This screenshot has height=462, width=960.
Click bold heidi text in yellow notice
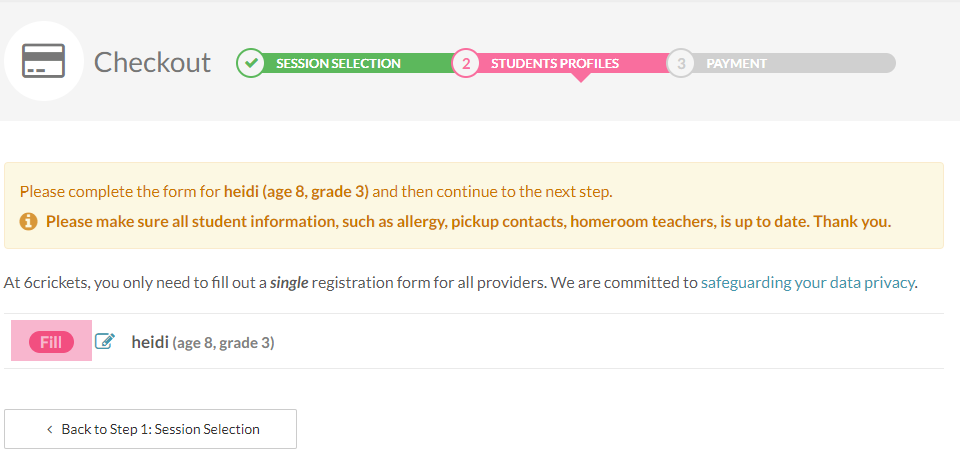(x=239, y=192)
